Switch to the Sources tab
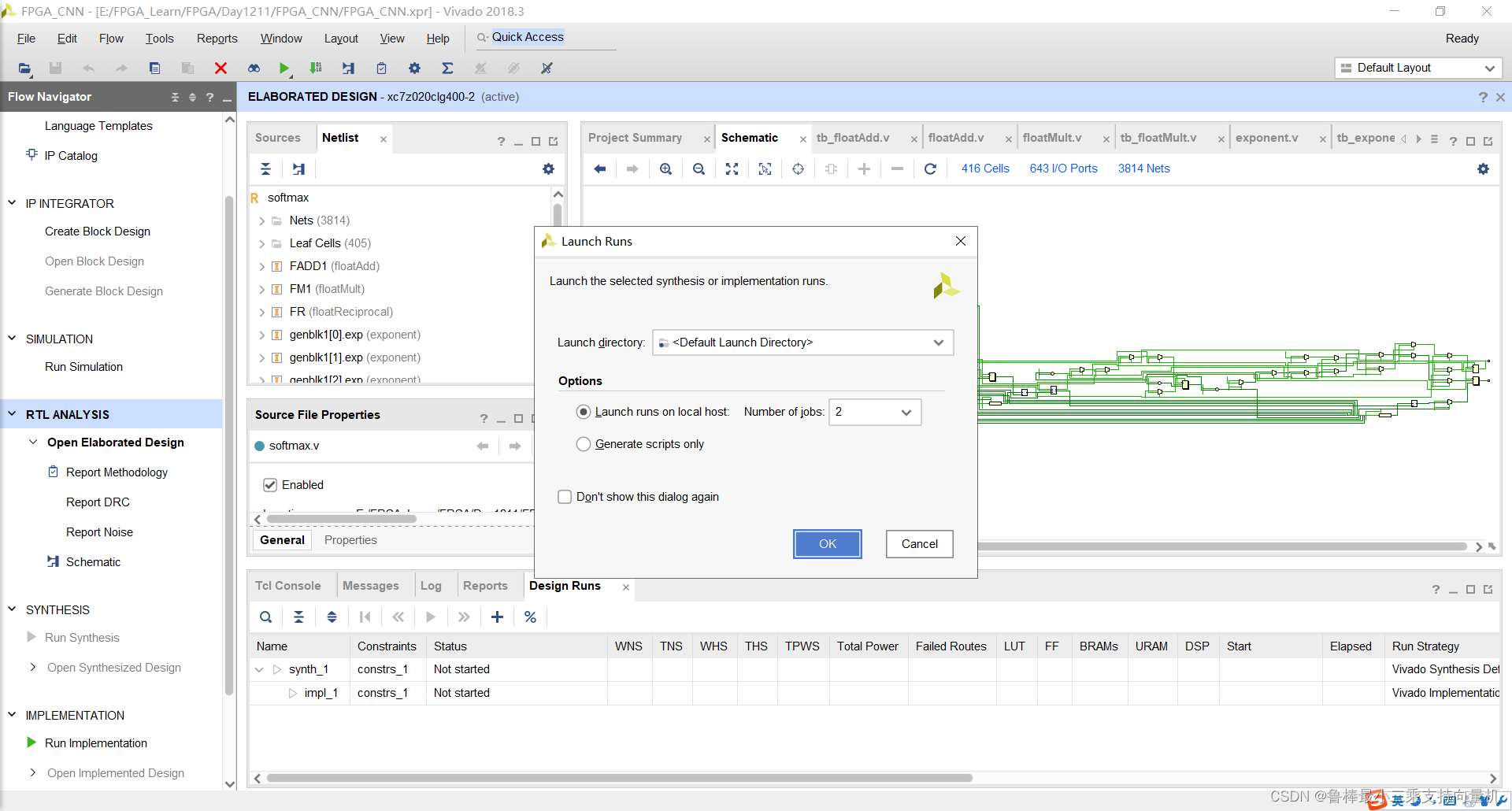Image resolution: width=1512 pixels, height=811 pixels. coord(278,138)
